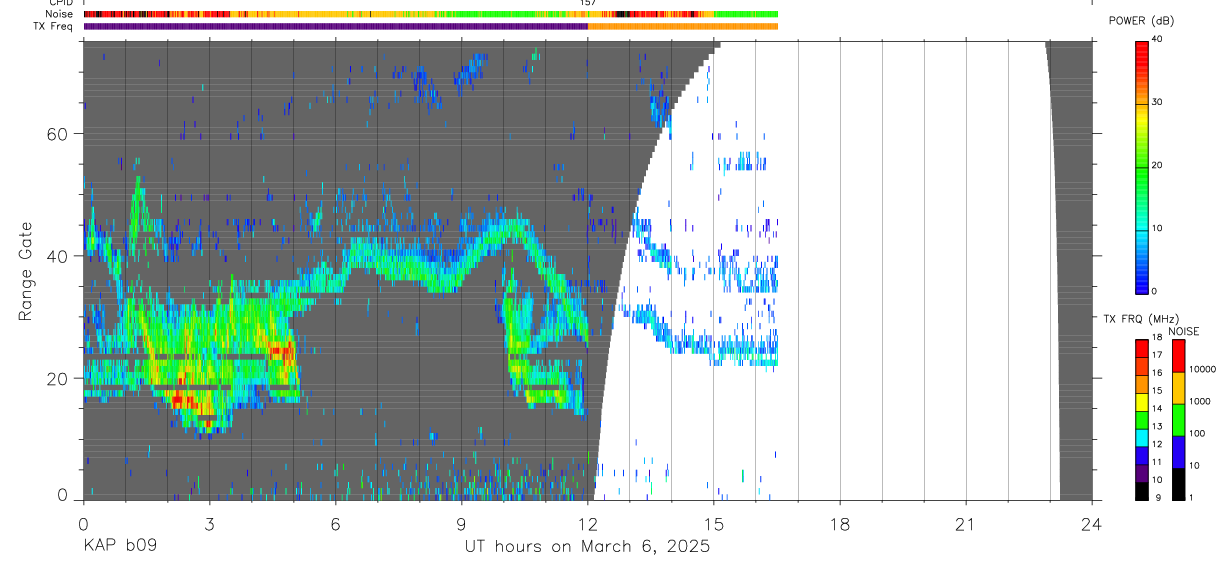Image resolution: width=1228 pixels, height=567 pixels.
Task: Click the x-axis tick label '18'
Action: 839,525
